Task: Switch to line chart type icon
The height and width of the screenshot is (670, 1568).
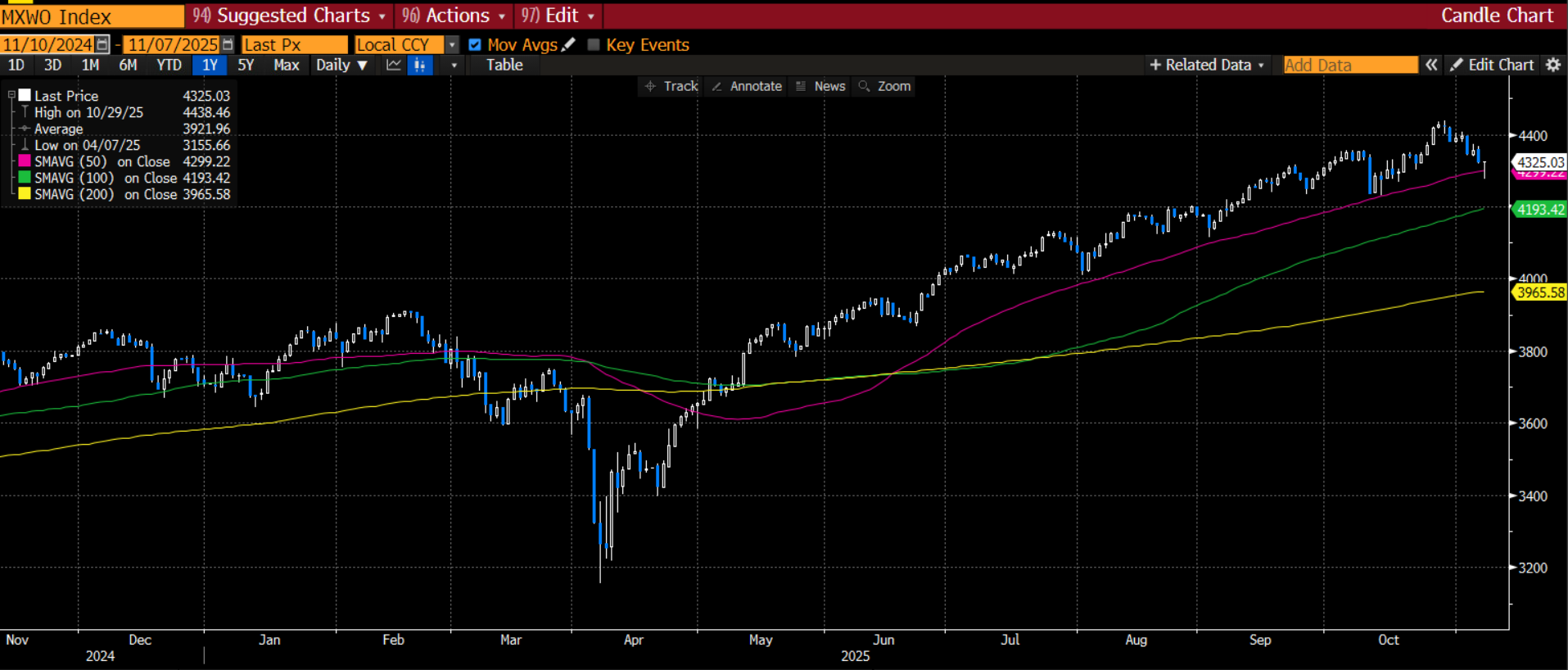Action: 394,66
